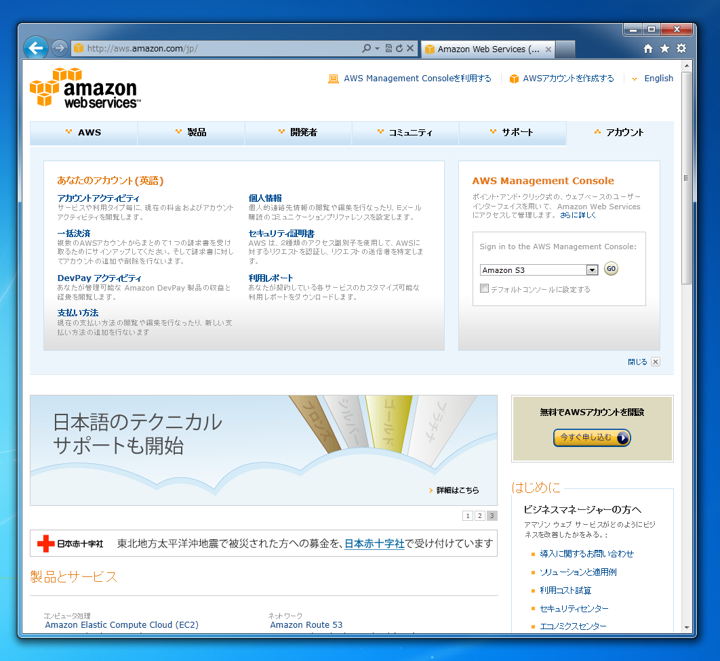The width and height of the screenshot is (720, 661).
Task: Show banner slide 1
Action: pyautogui.click(x=467, y=516)
